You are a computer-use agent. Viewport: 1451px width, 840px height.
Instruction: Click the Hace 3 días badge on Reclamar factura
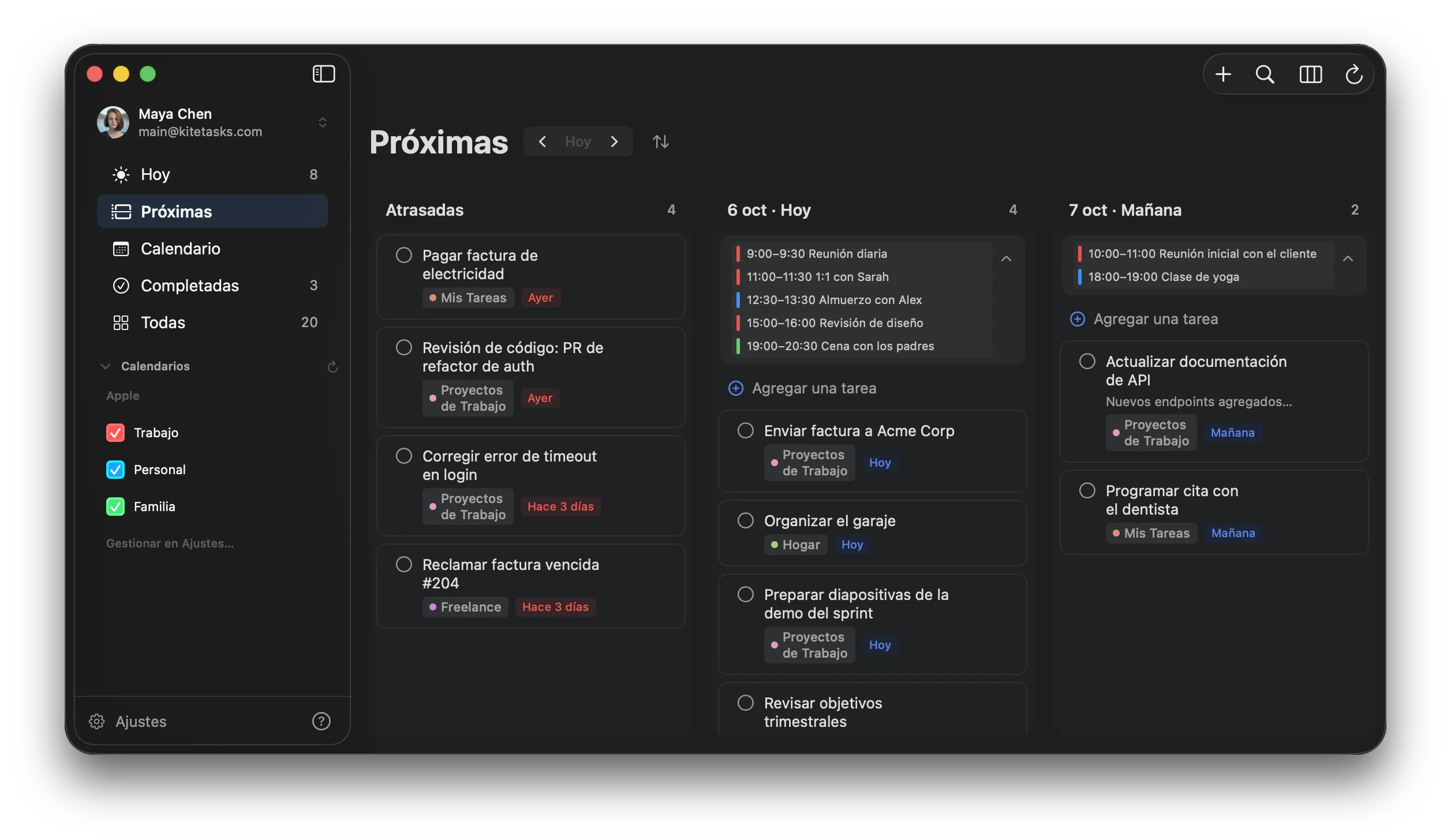click(555, 607)
